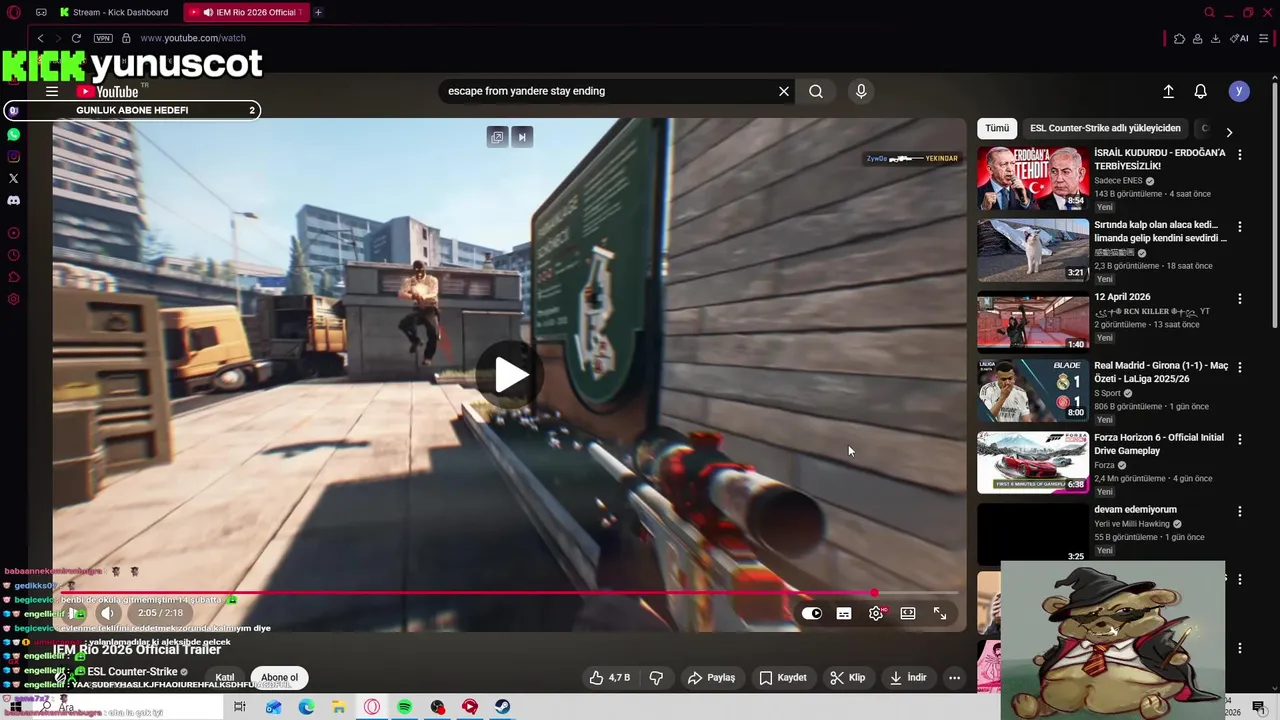Enter fullscreen in the video player
1280x720 pixels.
coord(940,613)
